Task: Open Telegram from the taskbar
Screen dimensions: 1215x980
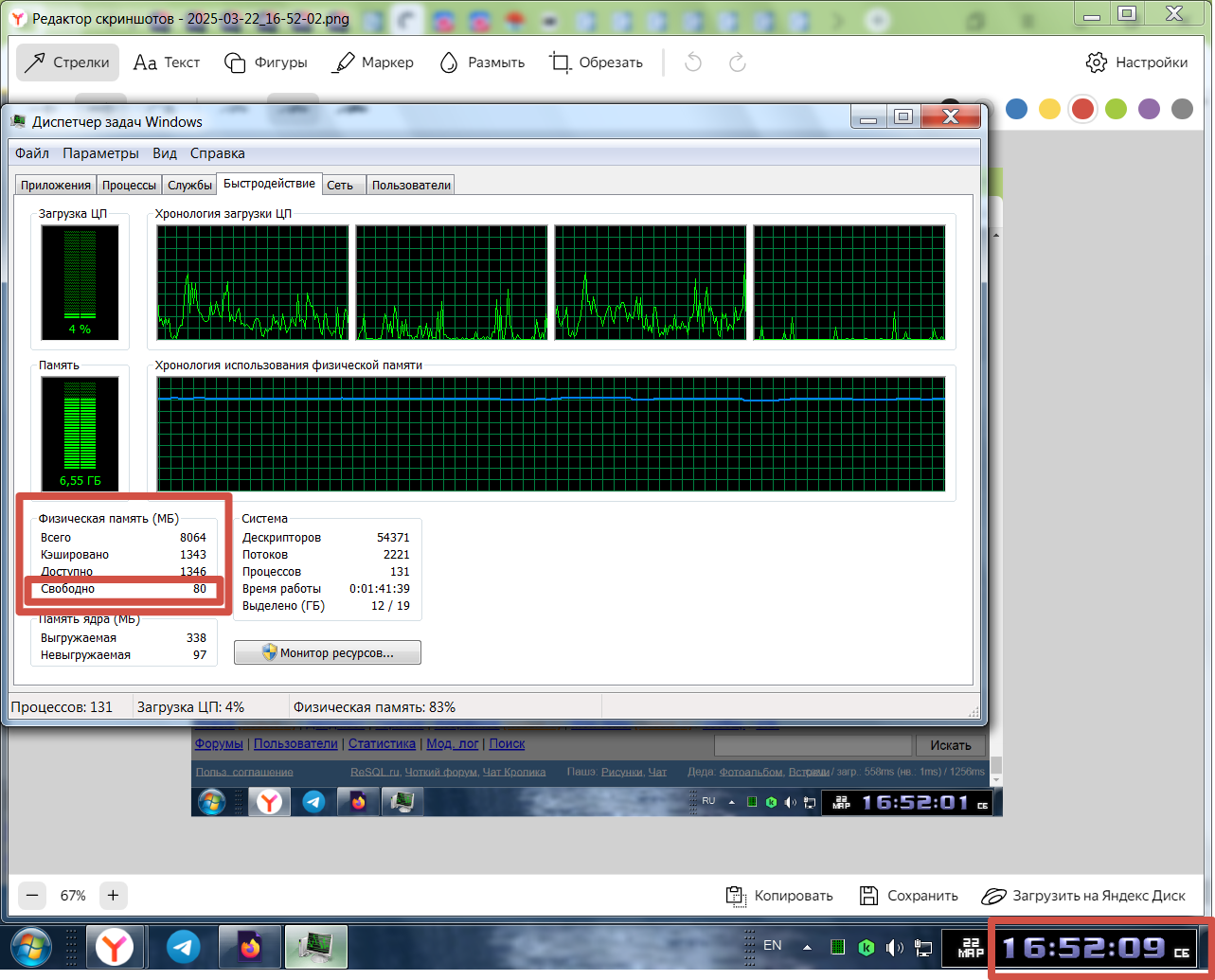Action: 183,947
